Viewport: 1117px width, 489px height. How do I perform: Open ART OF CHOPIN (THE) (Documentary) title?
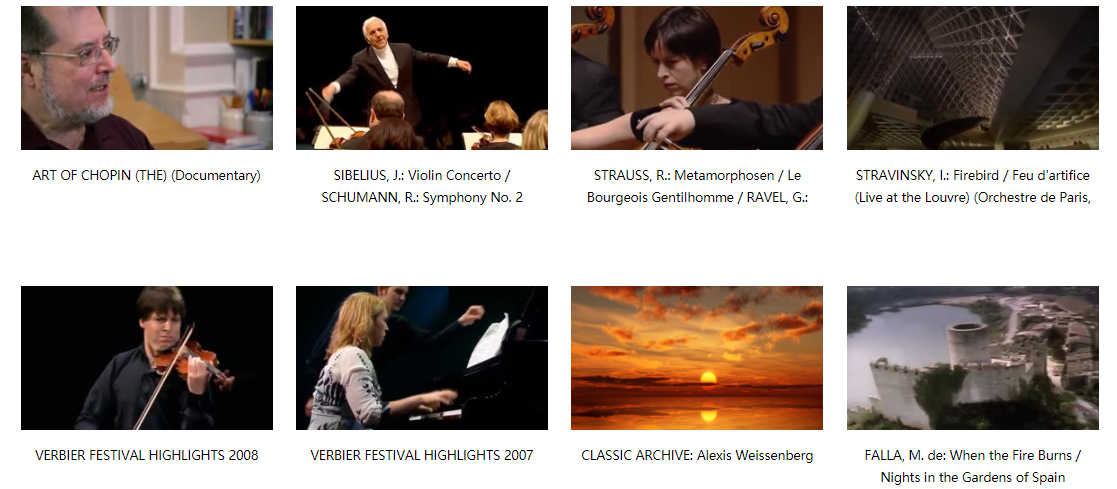[x=147, y=175]
